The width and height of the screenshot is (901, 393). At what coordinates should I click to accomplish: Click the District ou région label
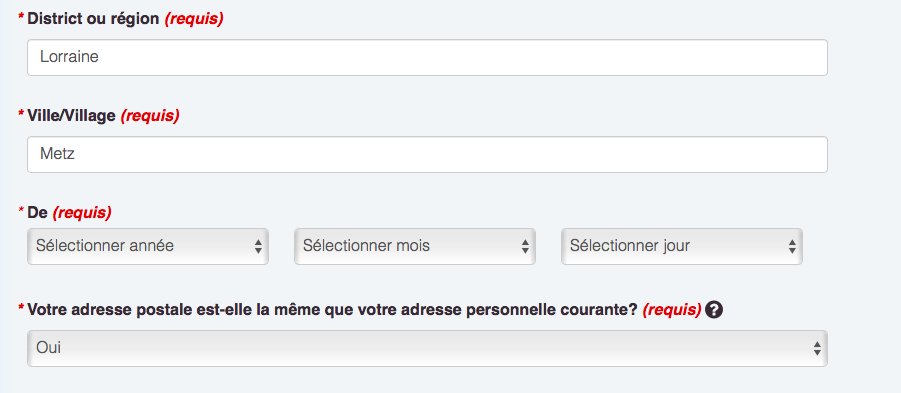(x=93, y=19)
